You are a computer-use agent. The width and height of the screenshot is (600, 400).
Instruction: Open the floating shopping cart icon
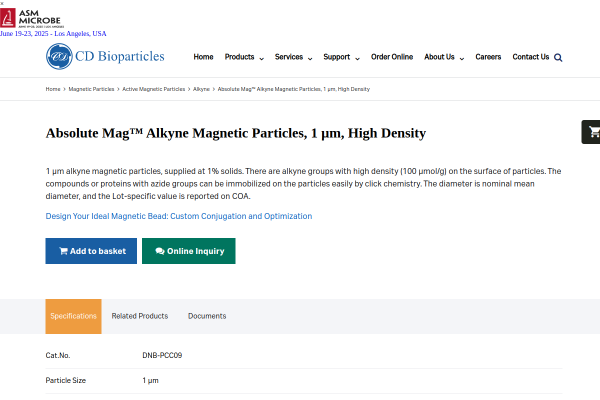(x=592, y=132)
